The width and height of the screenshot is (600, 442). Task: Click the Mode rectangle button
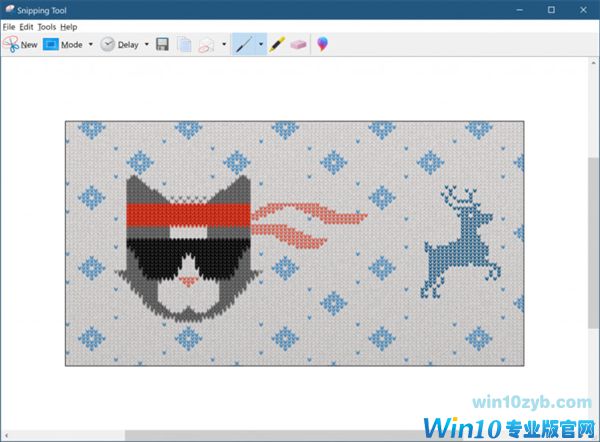63,44
